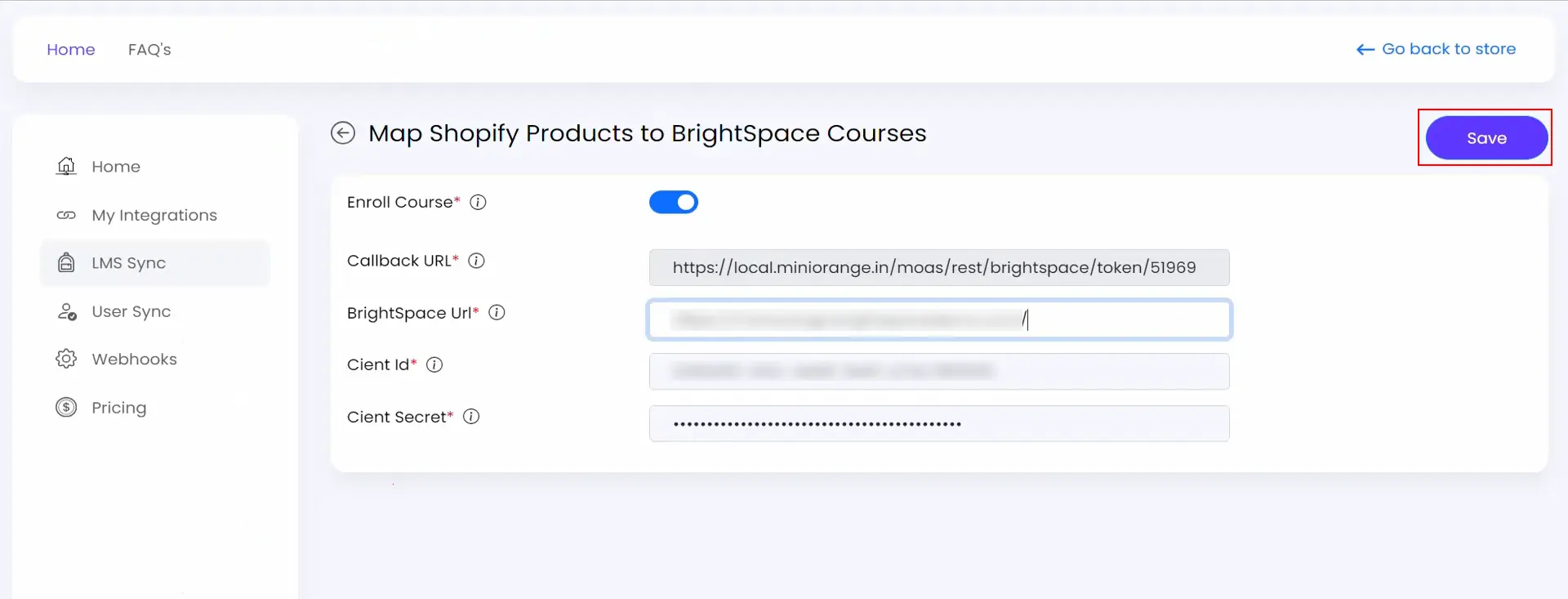The width and height of the screenshot is (1568, 599).
Task: Click the Webhooks gear icon
Action: (x=66, y=359)
